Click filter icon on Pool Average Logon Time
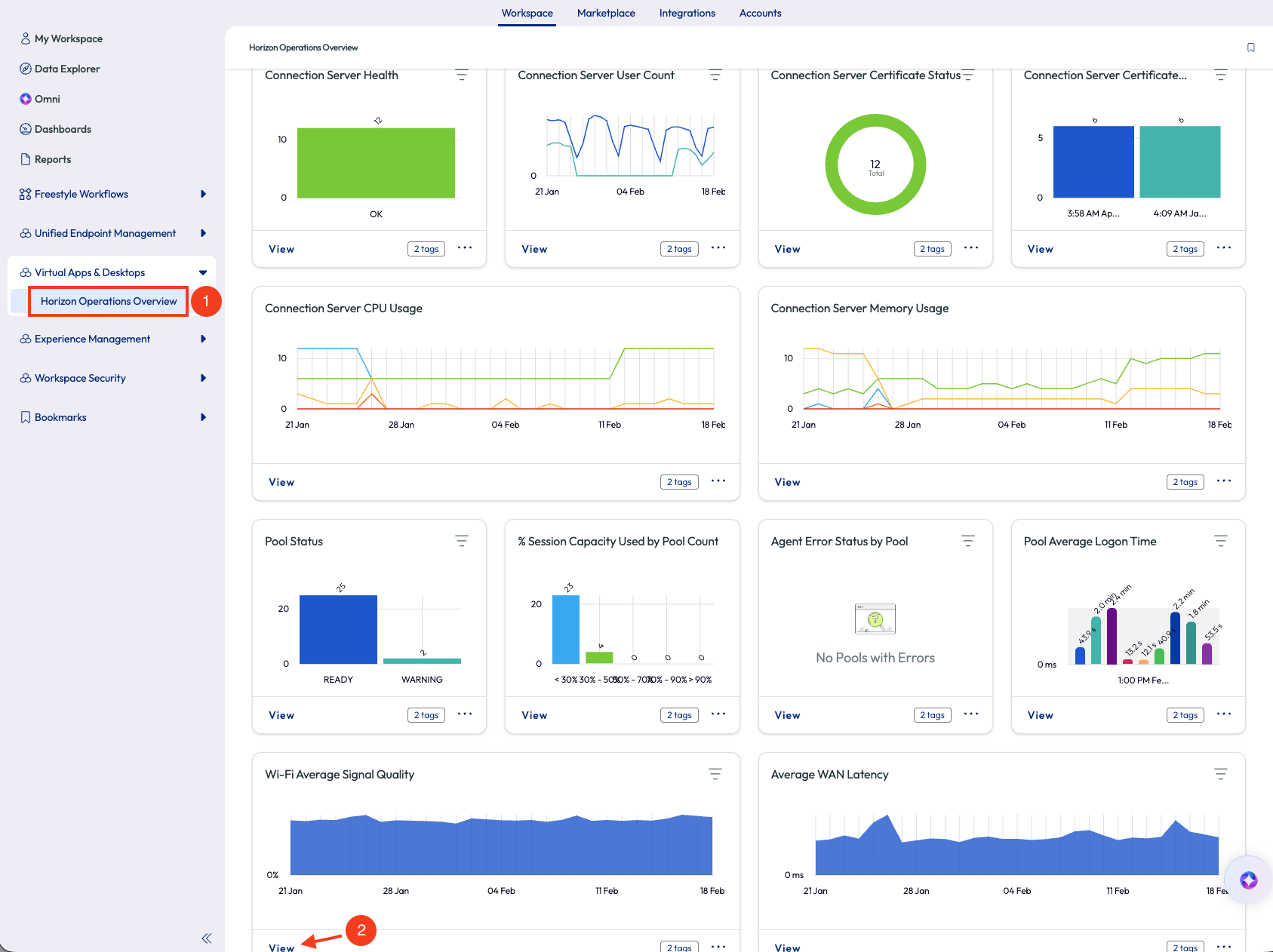 coord(1220,542)
